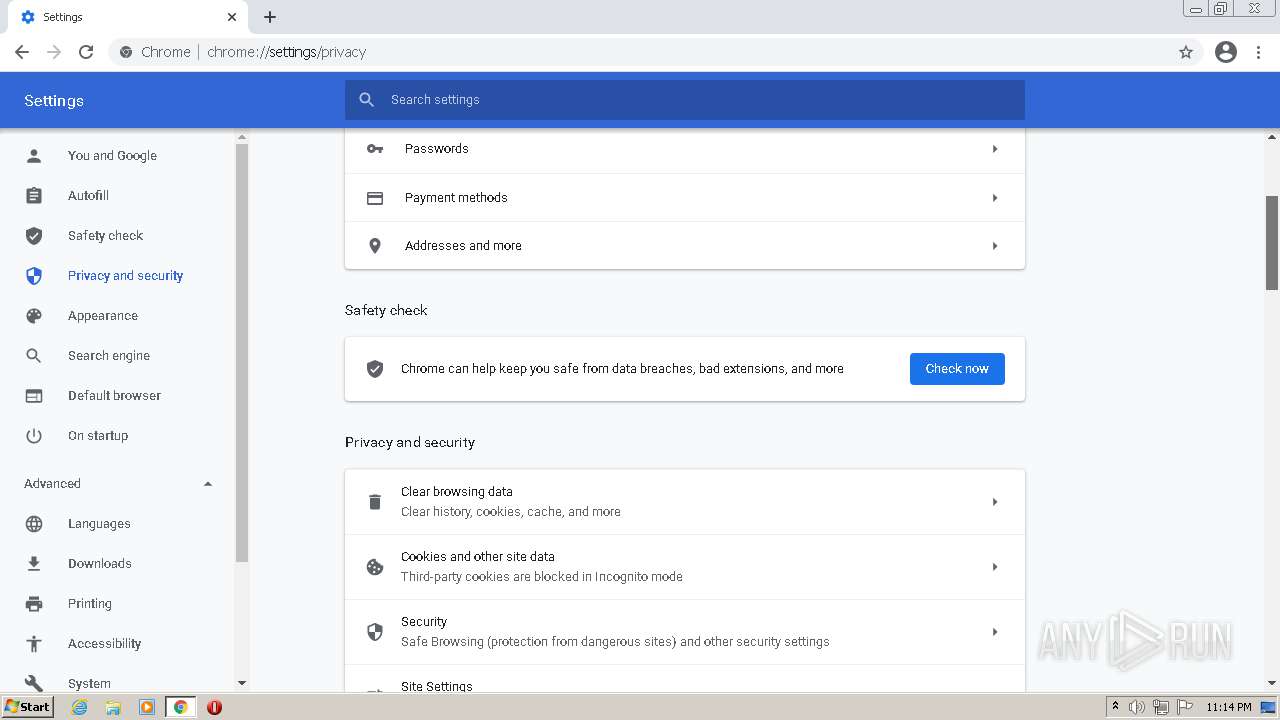
Task: Bookmark this page with the star icon
Action: 1186,52
